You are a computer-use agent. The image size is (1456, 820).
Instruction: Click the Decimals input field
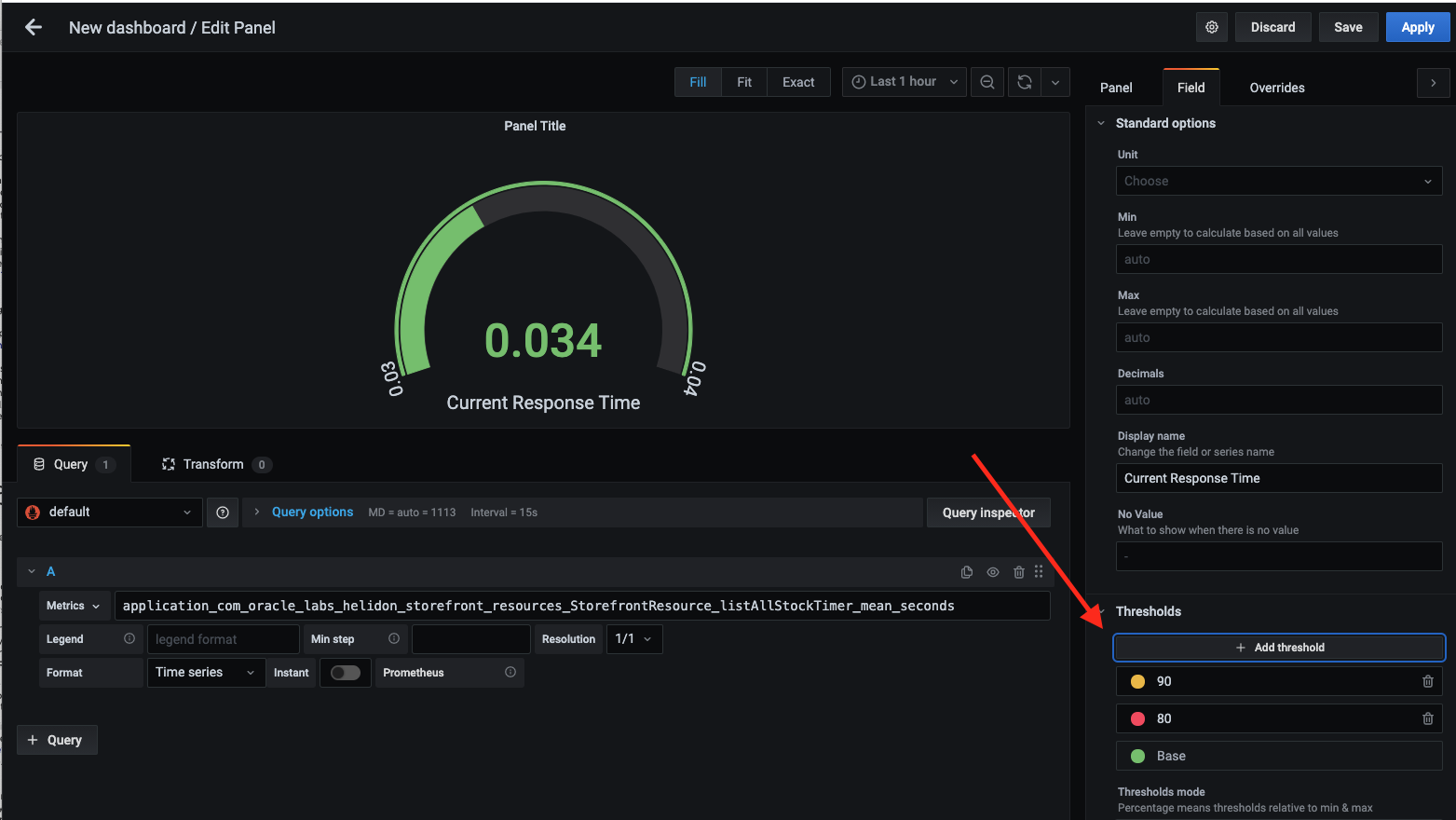click(1279, 400)
